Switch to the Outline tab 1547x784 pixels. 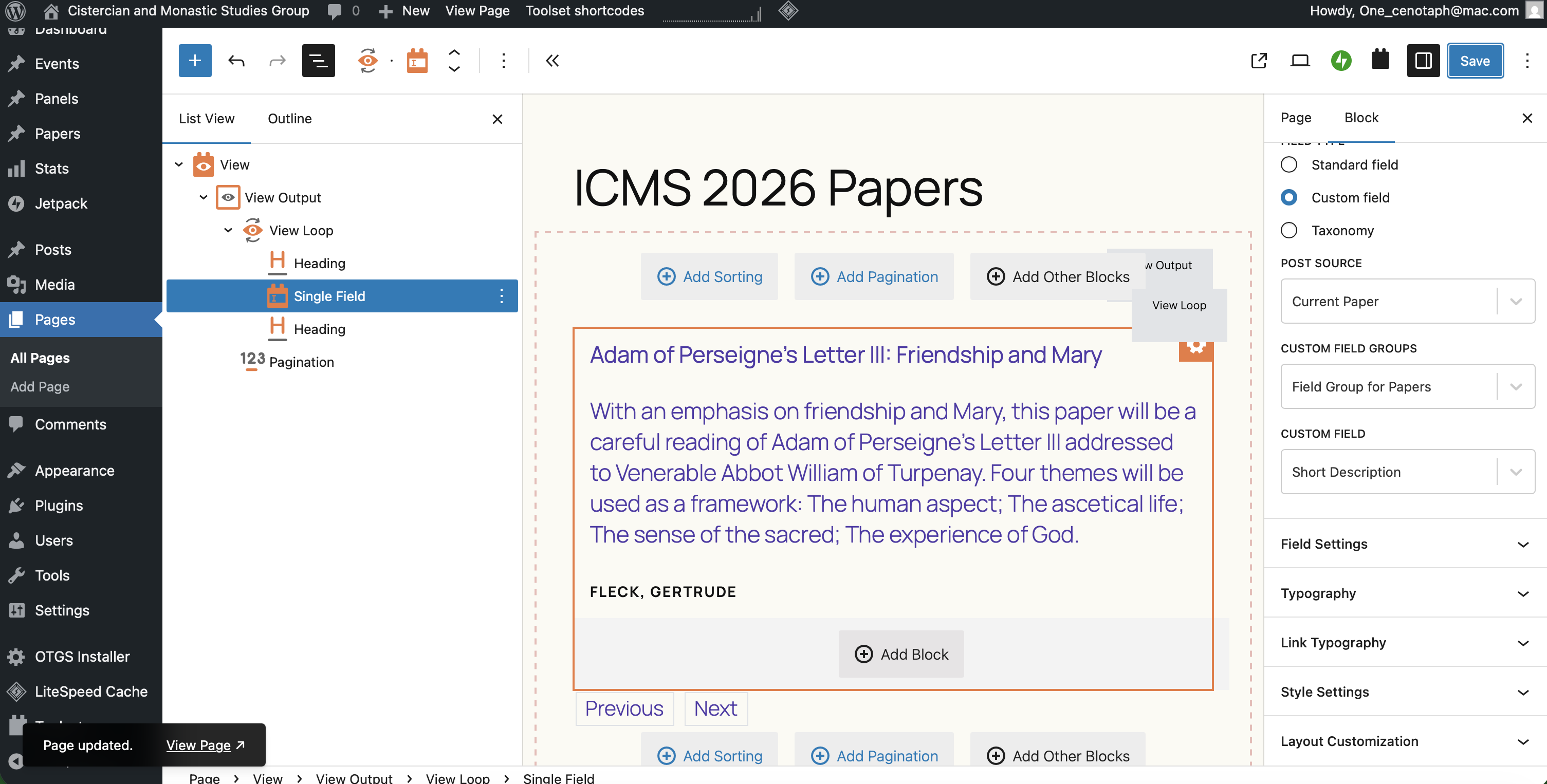[x=289, y=119]
